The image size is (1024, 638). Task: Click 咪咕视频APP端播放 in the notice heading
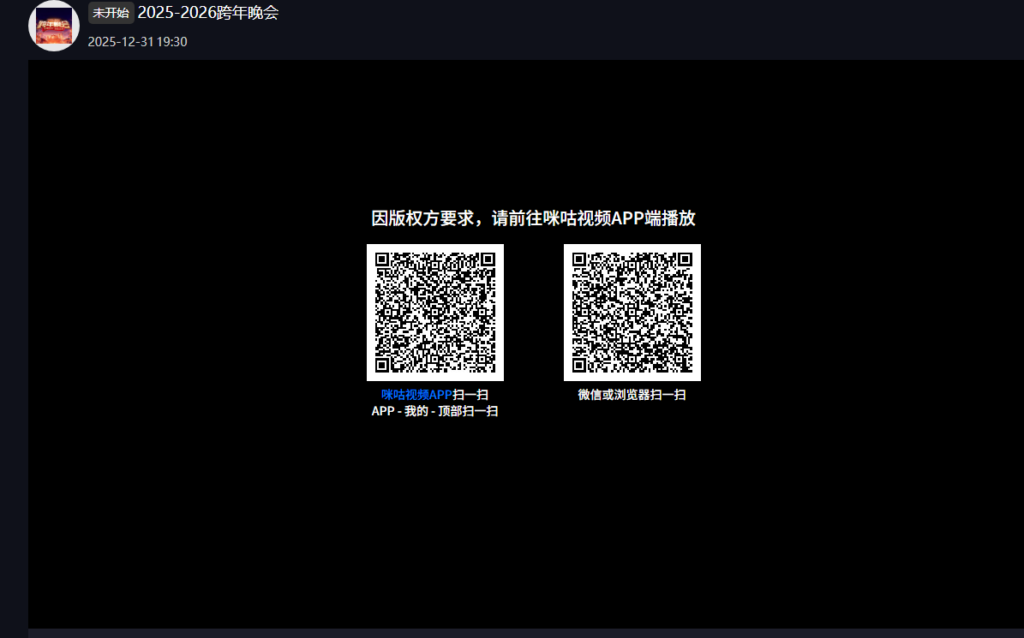pos(620,218)
